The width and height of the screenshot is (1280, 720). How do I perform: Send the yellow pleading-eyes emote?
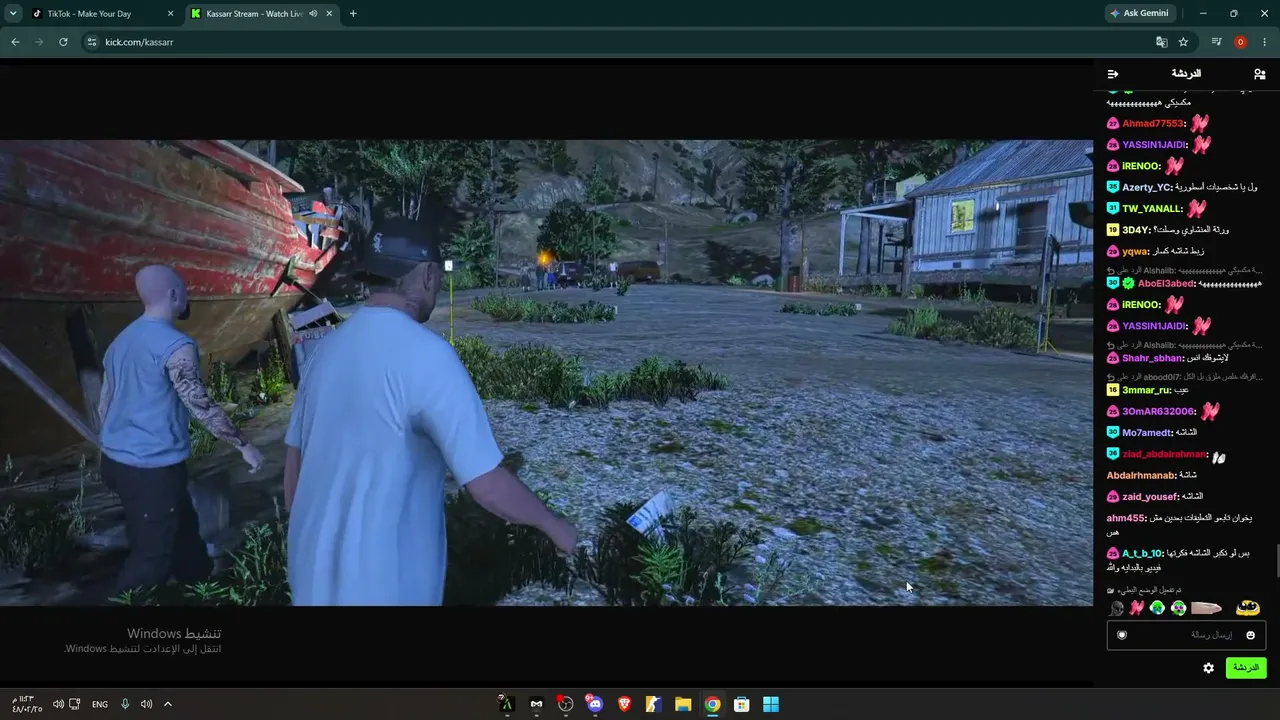pos(1247,607)
